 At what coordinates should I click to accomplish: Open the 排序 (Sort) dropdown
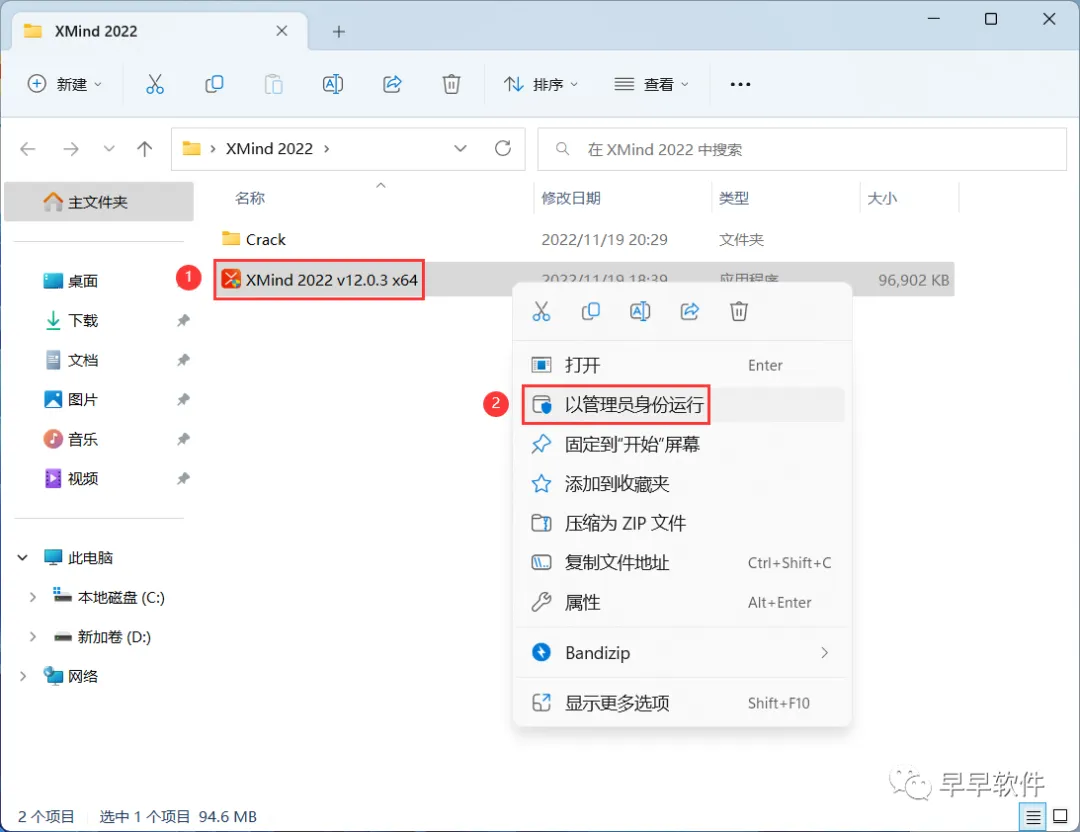tap(541, 84)
